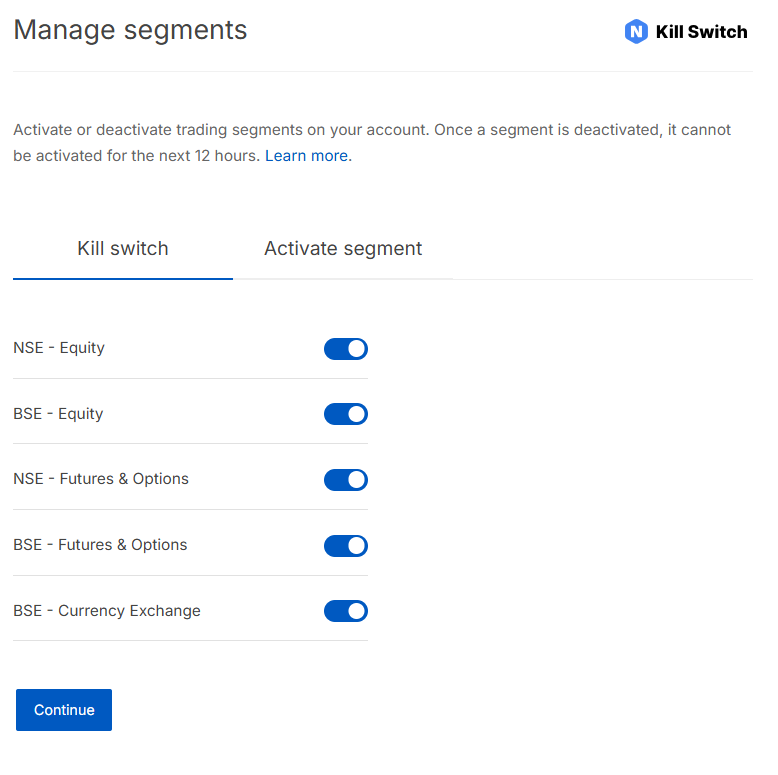Open the Learn more link

pyautogui.click(x=306, y=156)
